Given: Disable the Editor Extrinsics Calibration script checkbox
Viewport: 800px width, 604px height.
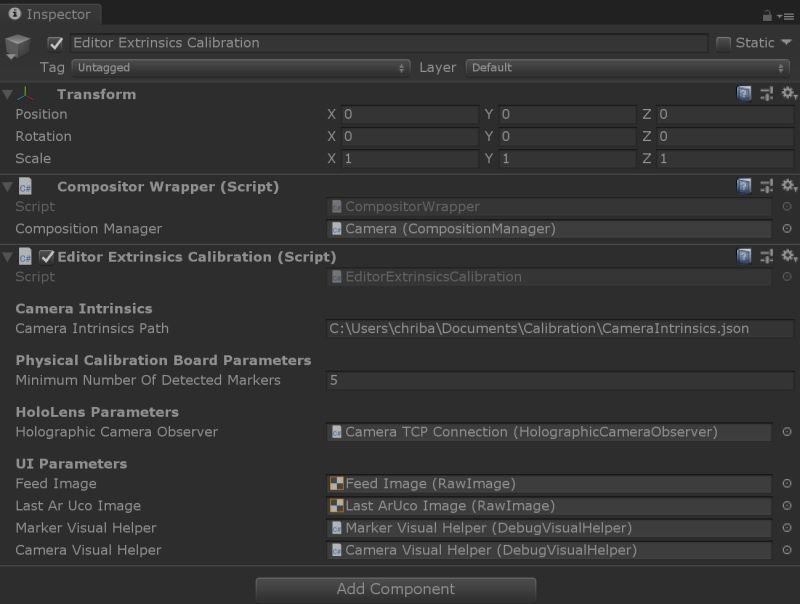Looking at the screenshot, I should [46, 257].
